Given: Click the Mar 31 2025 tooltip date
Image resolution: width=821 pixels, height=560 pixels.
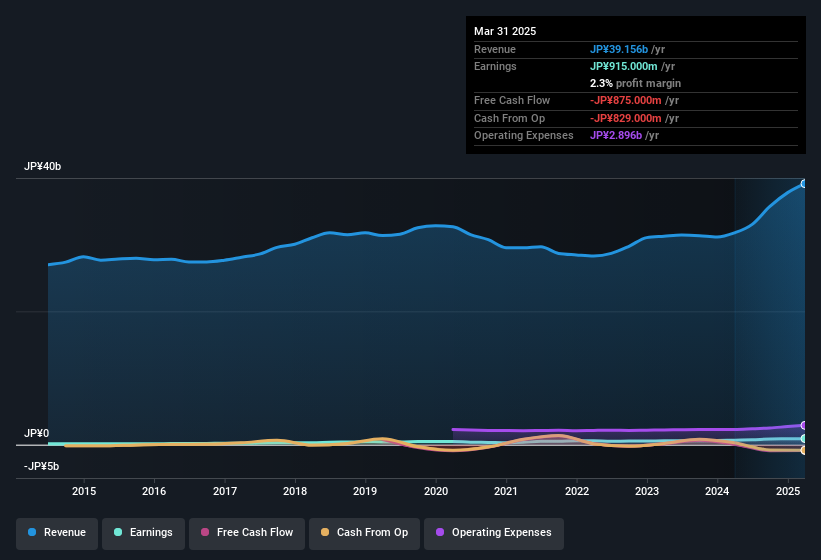Looking at the screenshot, I should click(x=505, y=31).
